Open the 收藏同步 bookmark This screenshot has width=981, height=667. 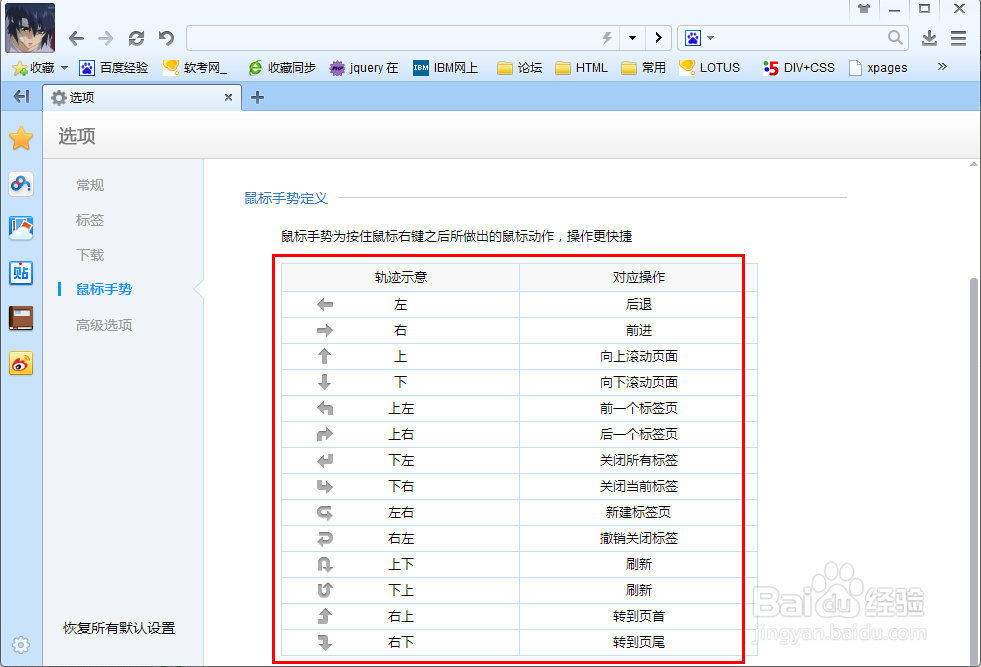coord(282,68)
